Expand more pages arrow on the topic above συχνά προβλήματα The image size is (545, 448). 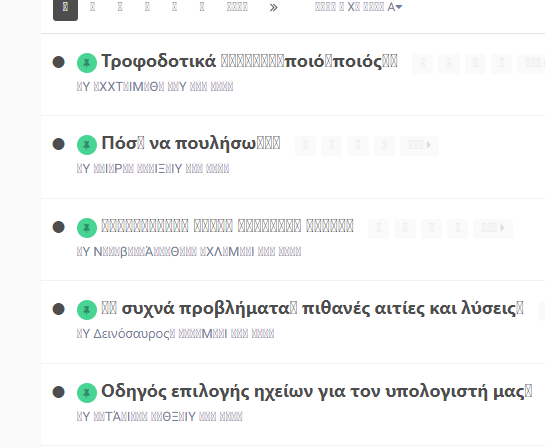pyautogui.click(x=493, y=228)
